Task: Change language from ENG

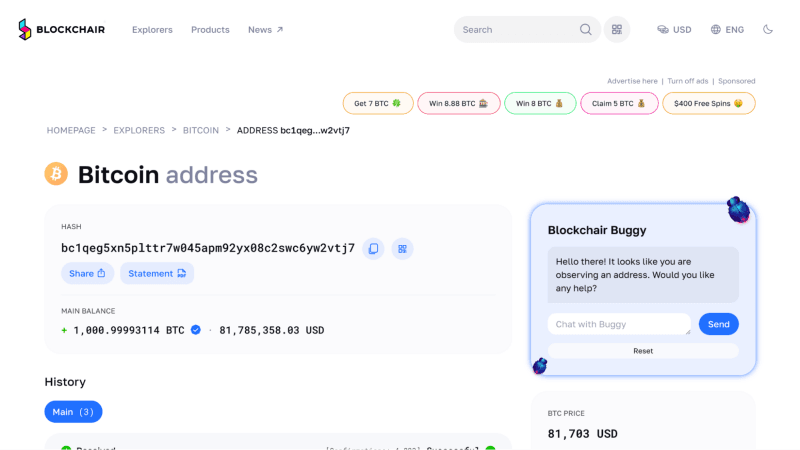Action: pos(727,30)
